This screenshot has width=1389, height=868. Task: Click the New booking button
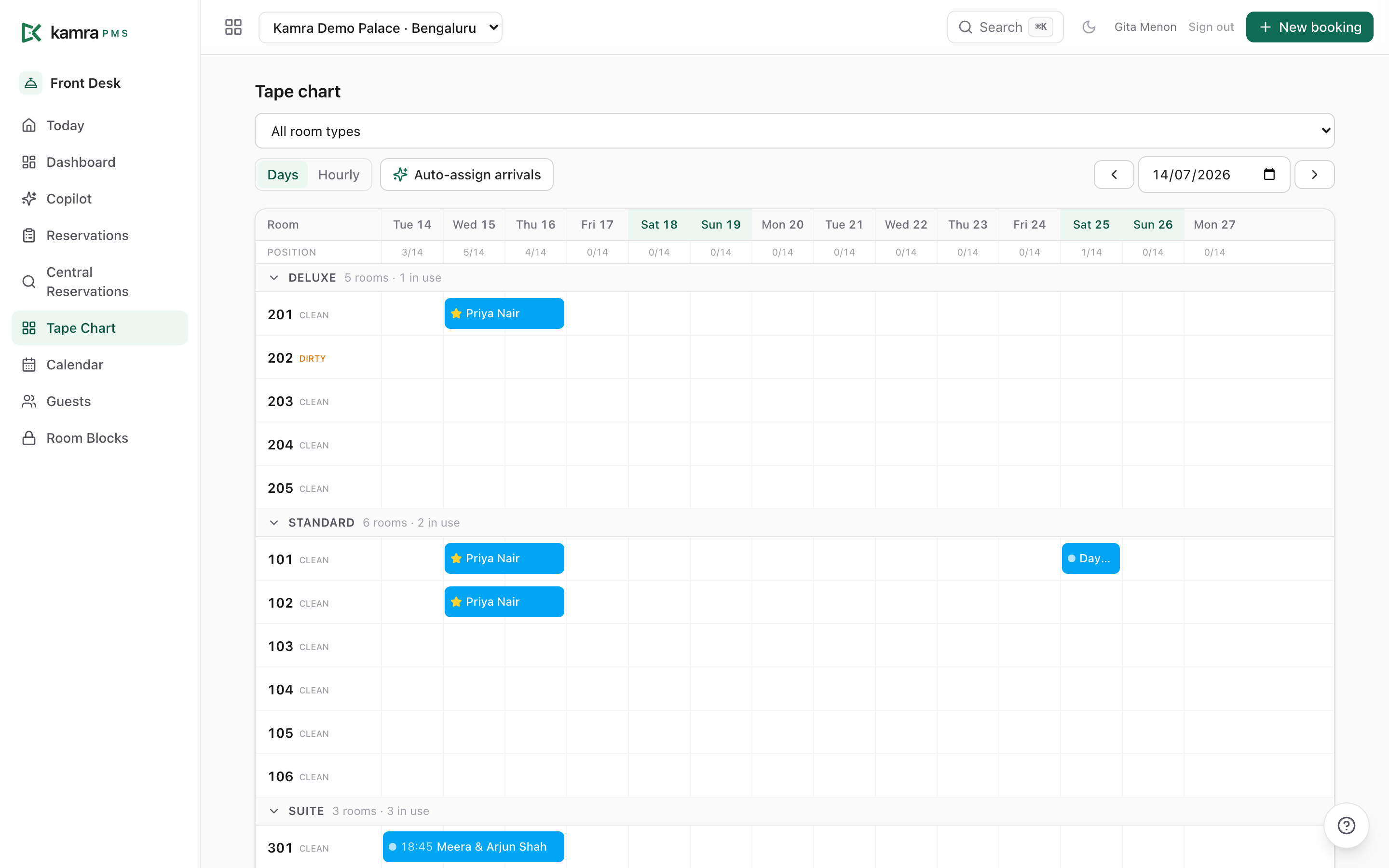pos(1309,27)
